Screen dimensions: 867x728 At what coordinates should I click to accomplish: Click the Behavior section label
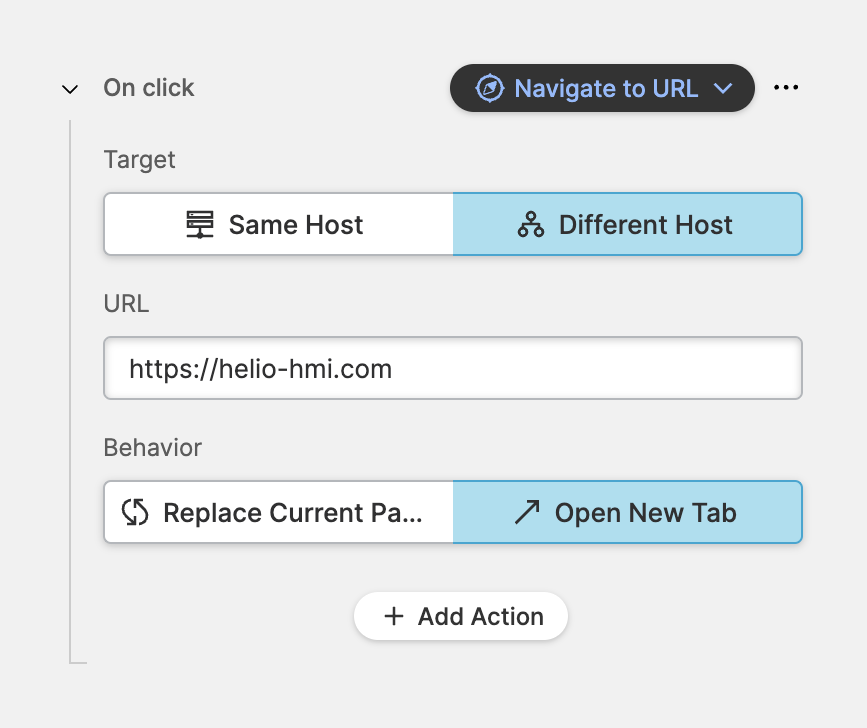[153, 448]
